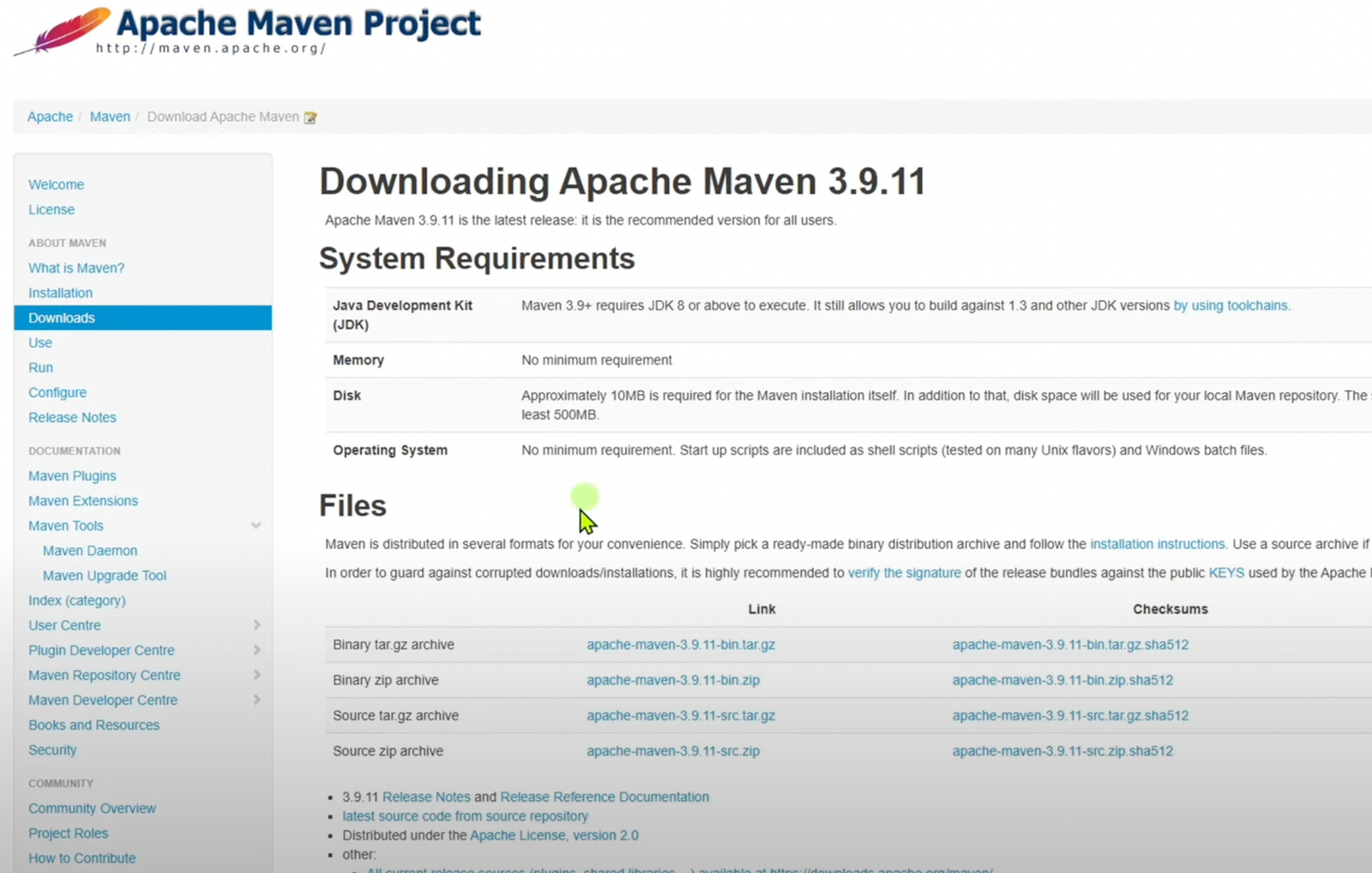
Task: Click the edit page icon in the breadcrumb
Action: 310,117
